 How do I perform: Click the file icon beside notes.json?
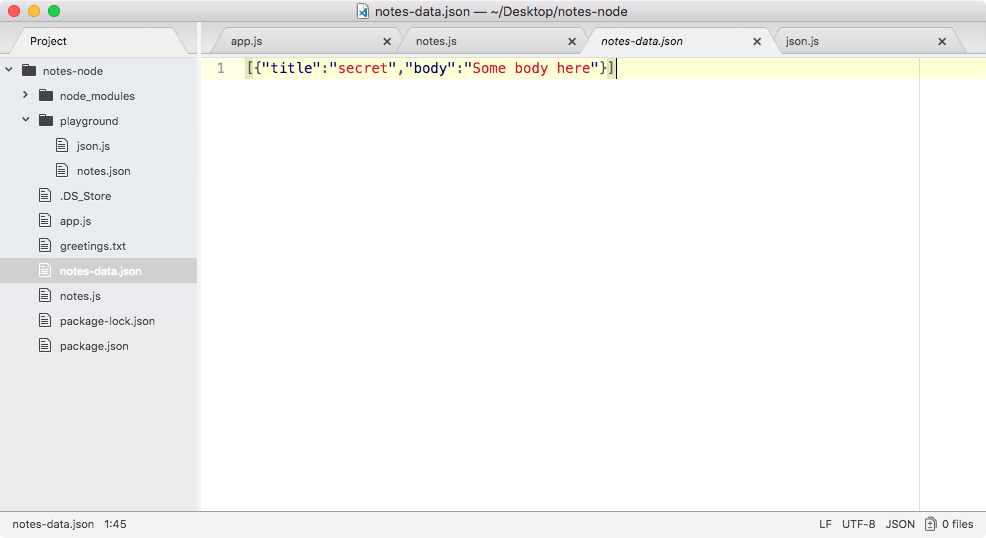62,170
